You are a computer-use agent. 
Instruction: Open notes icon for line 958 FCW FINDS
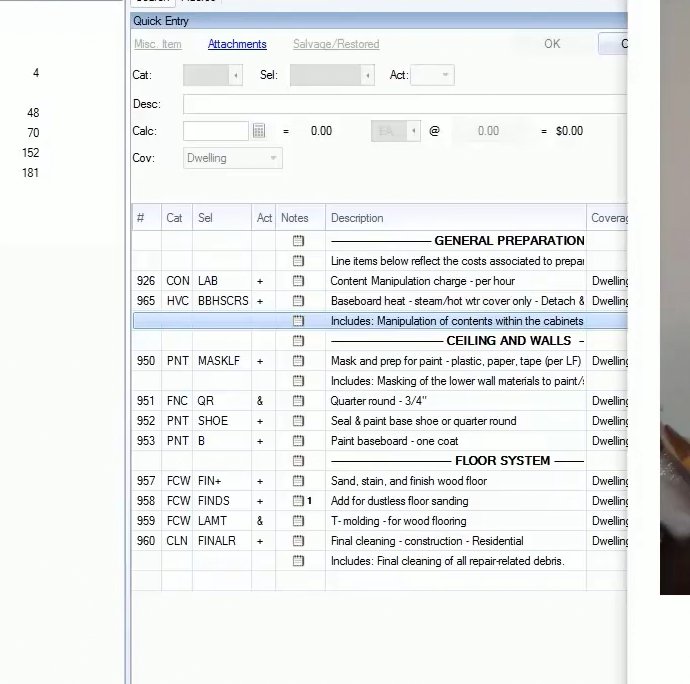pyautogui.click(x=298, y=501)
